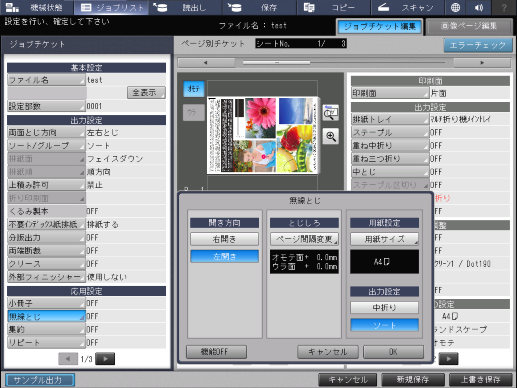Click OK in 無線とじ dialog

point(393,352)
